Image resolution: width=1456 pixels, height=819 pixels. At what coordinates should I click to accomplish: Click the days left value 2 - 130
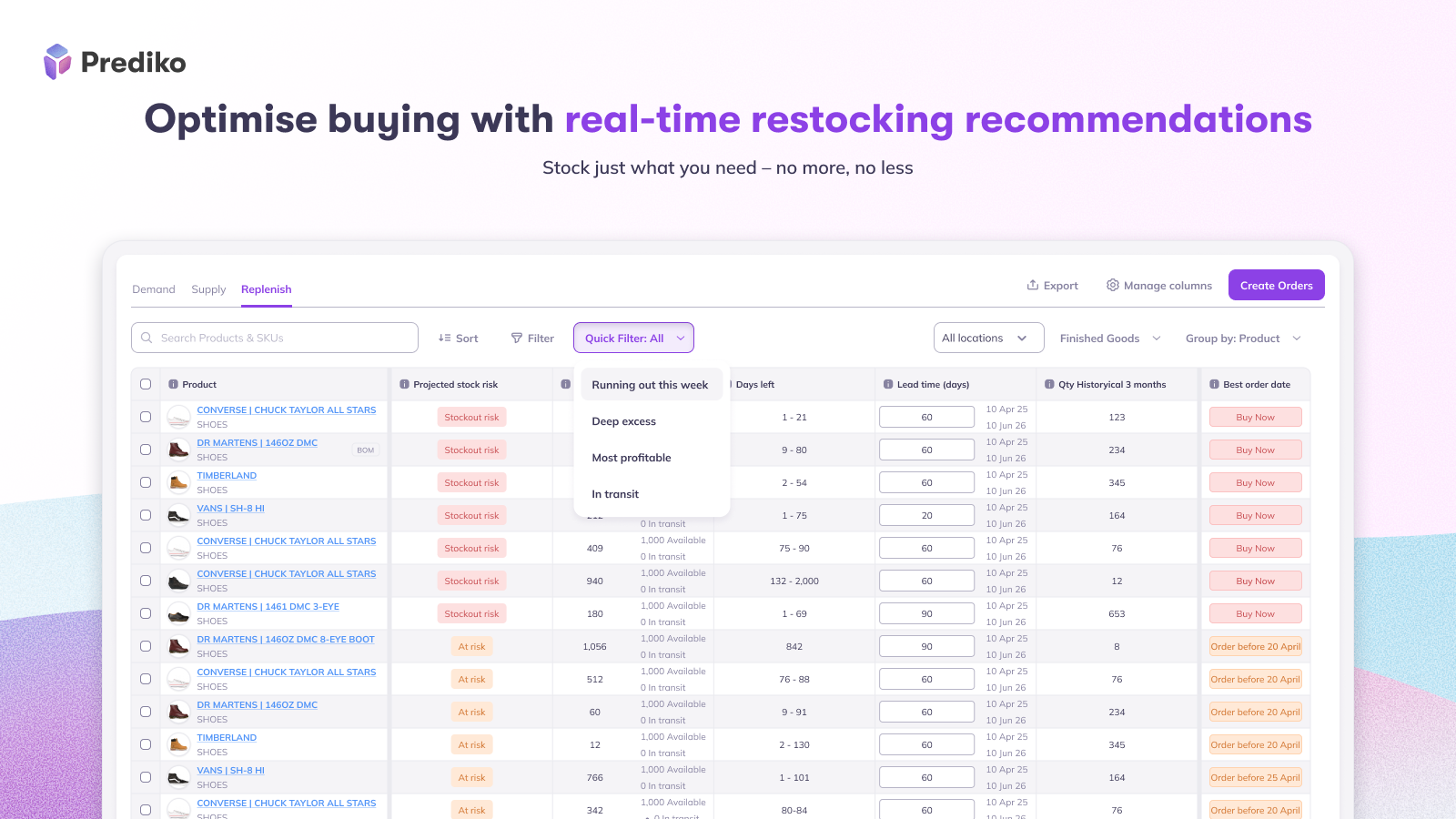(794, 744)
